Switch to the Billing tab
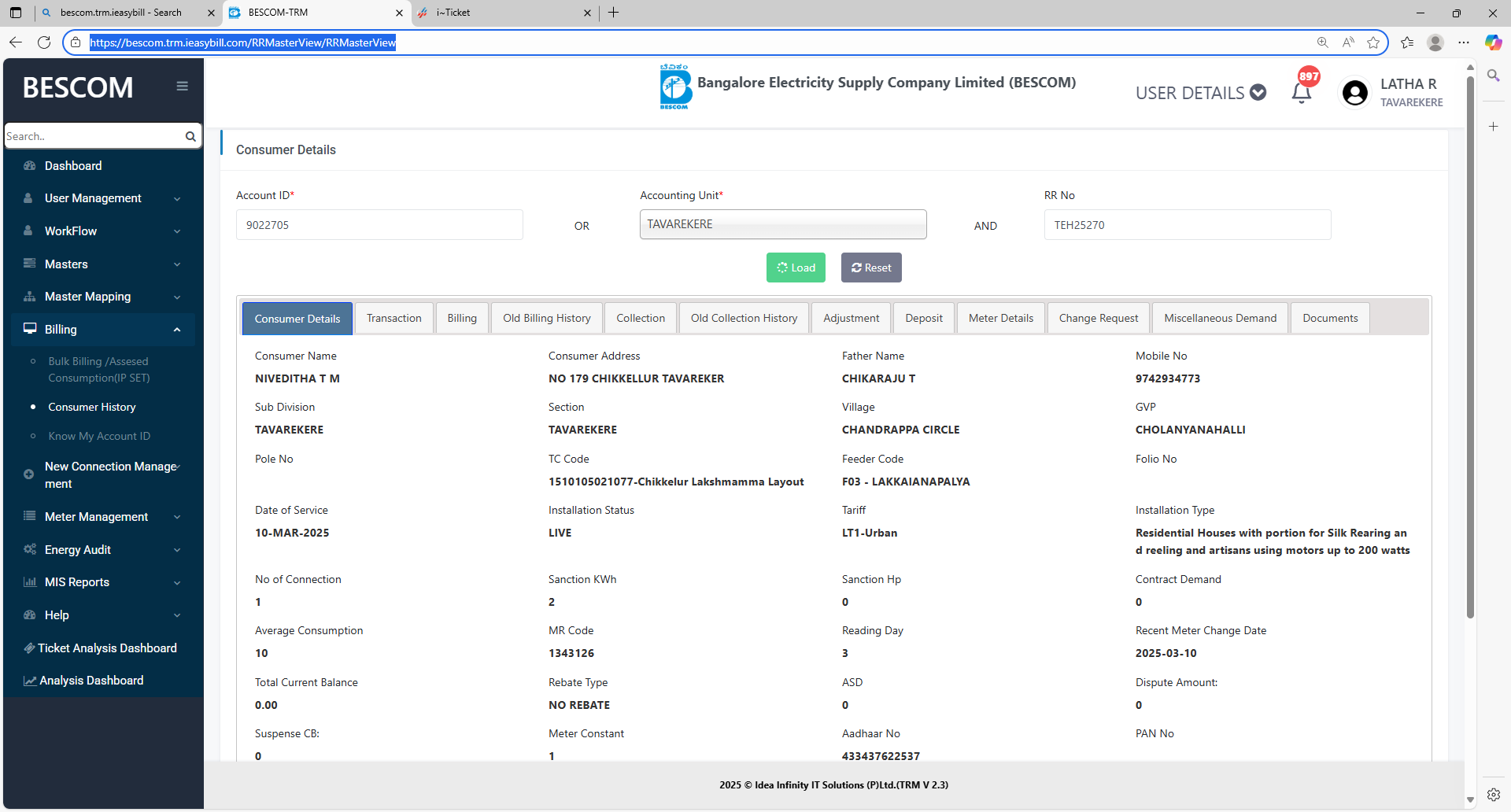The image size is (1511, 812). [x=462, y=318]
